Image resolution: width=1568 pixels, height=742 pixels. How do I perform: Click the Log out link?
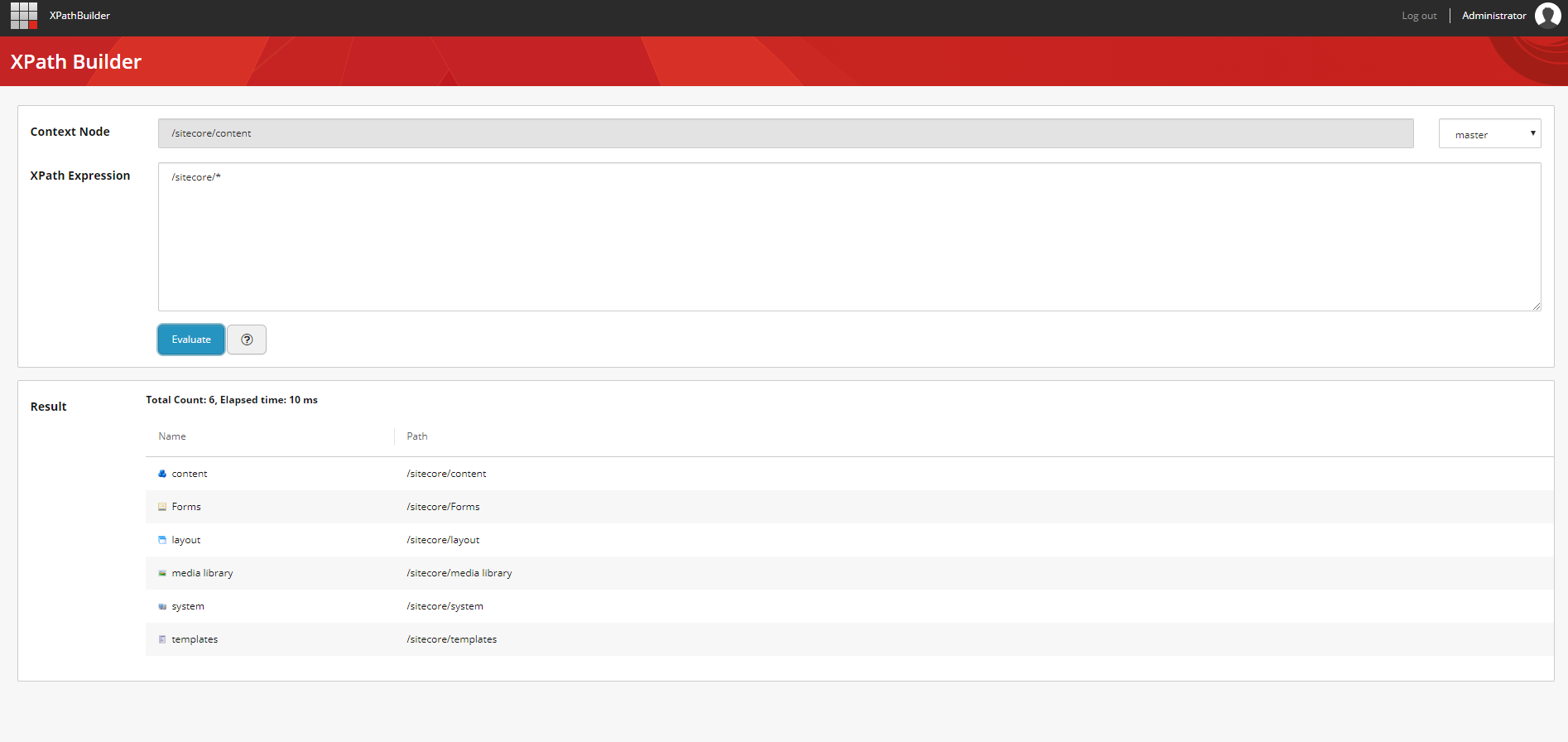point(1419,16)
